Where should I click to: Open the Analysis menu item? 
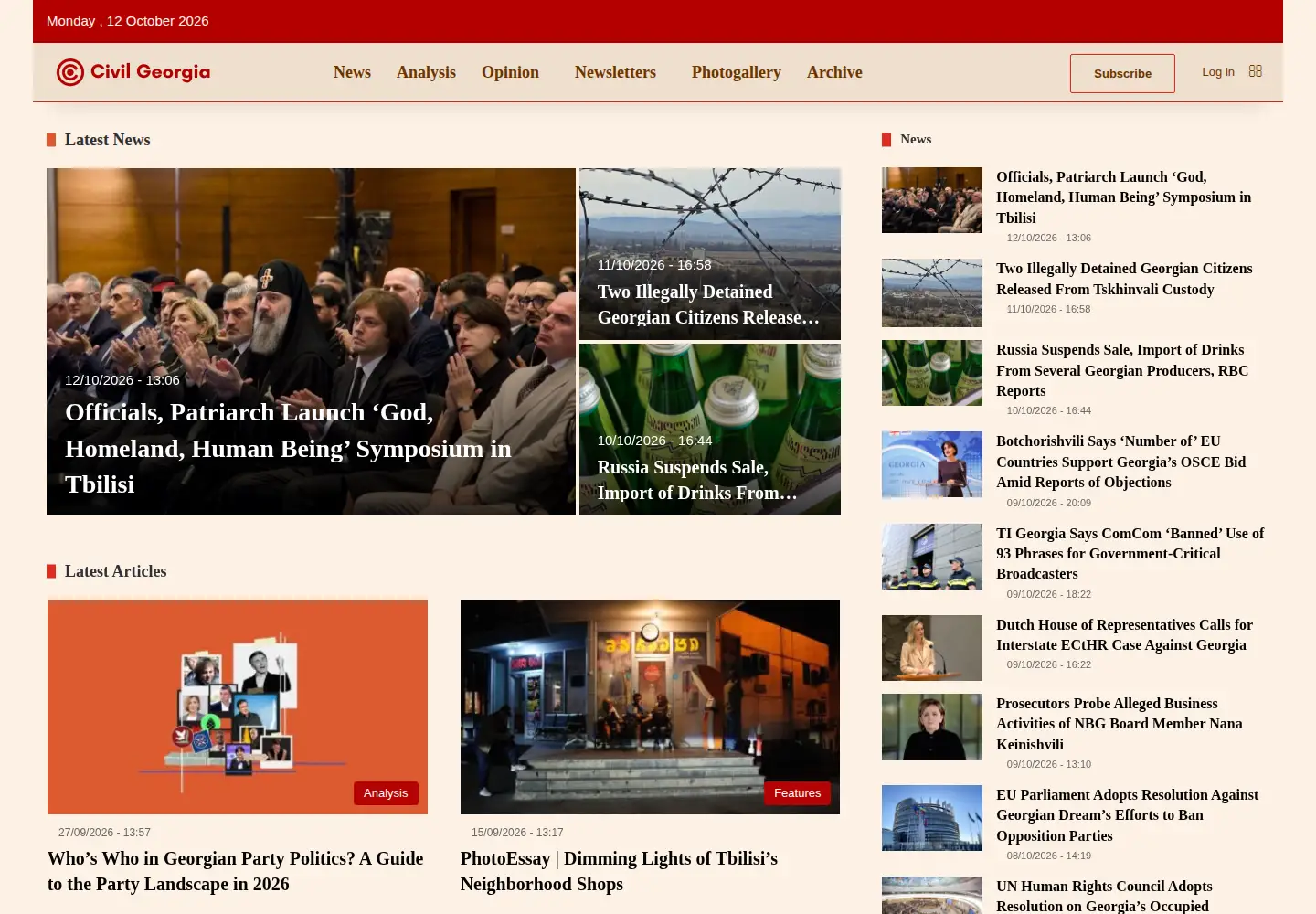click(x=426, y=72)
